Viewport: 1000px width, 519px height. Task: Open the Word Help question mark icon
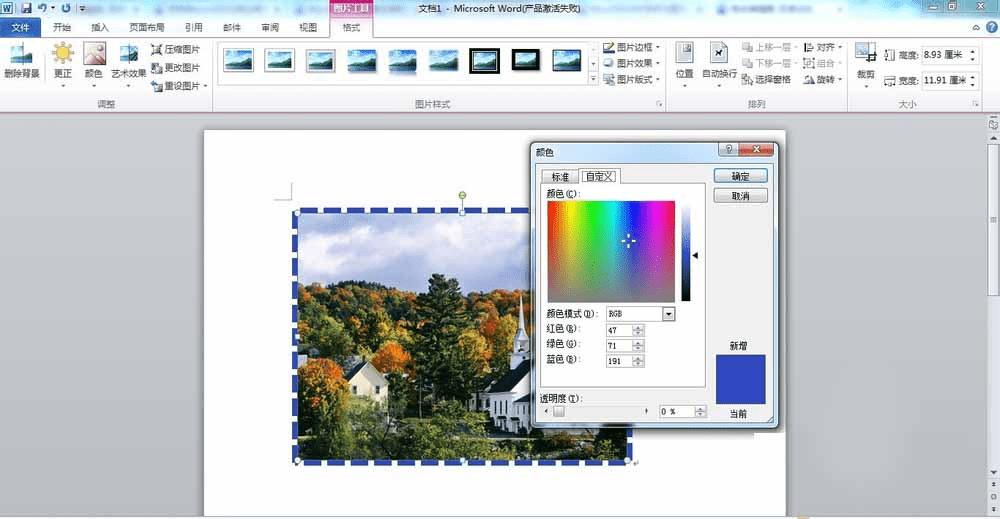pyautogui.click(x=992, y=27)
